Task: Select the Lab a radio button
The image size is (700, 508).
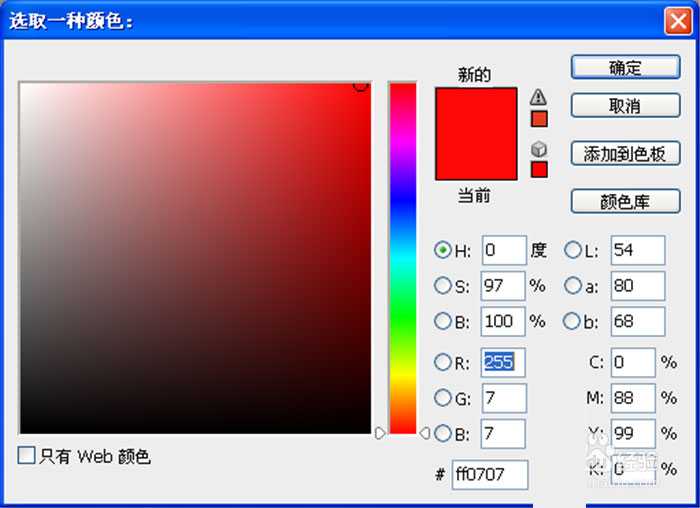Action: 573,285
